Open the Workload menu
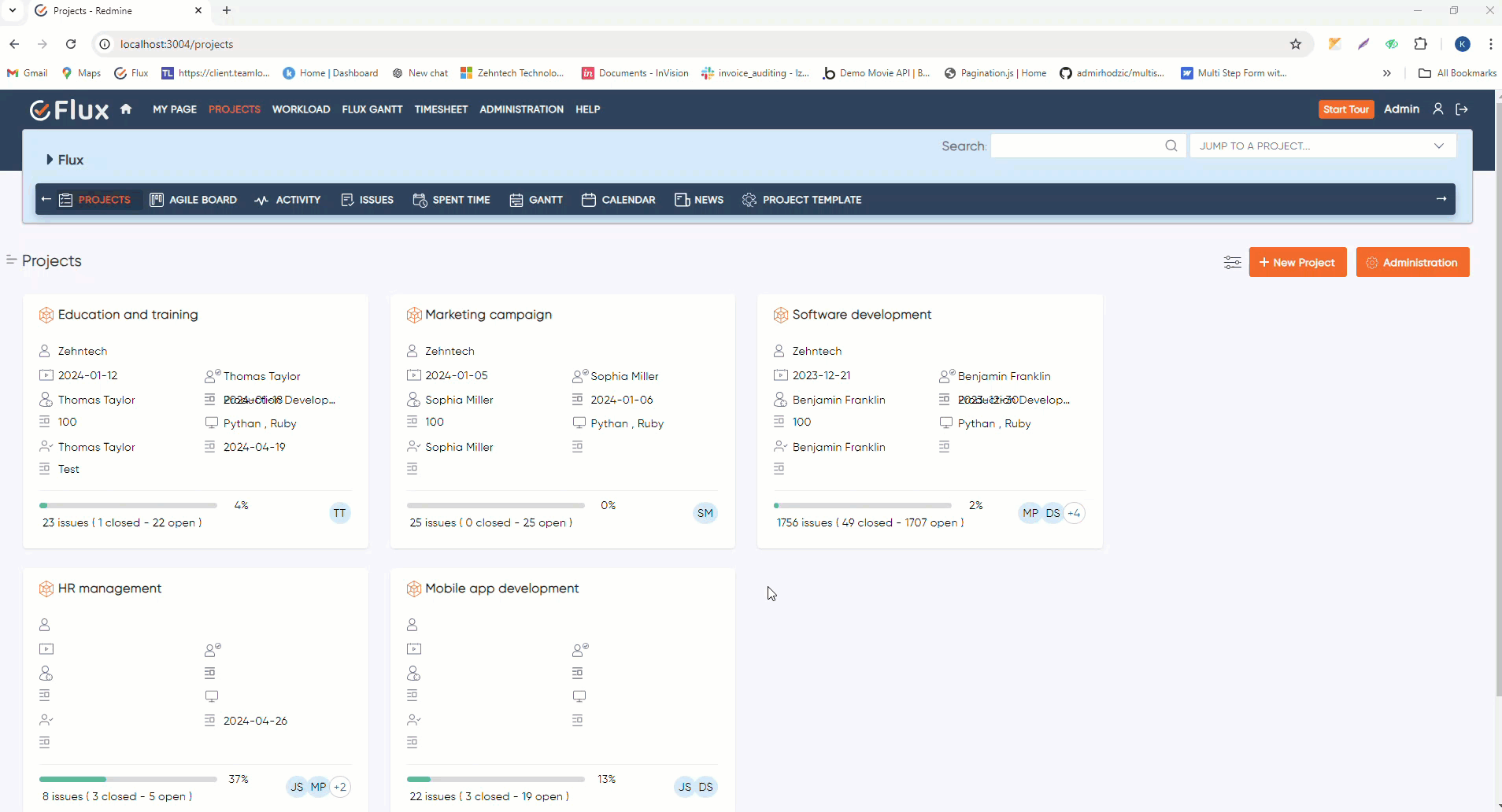 click(x=301, y=109)
